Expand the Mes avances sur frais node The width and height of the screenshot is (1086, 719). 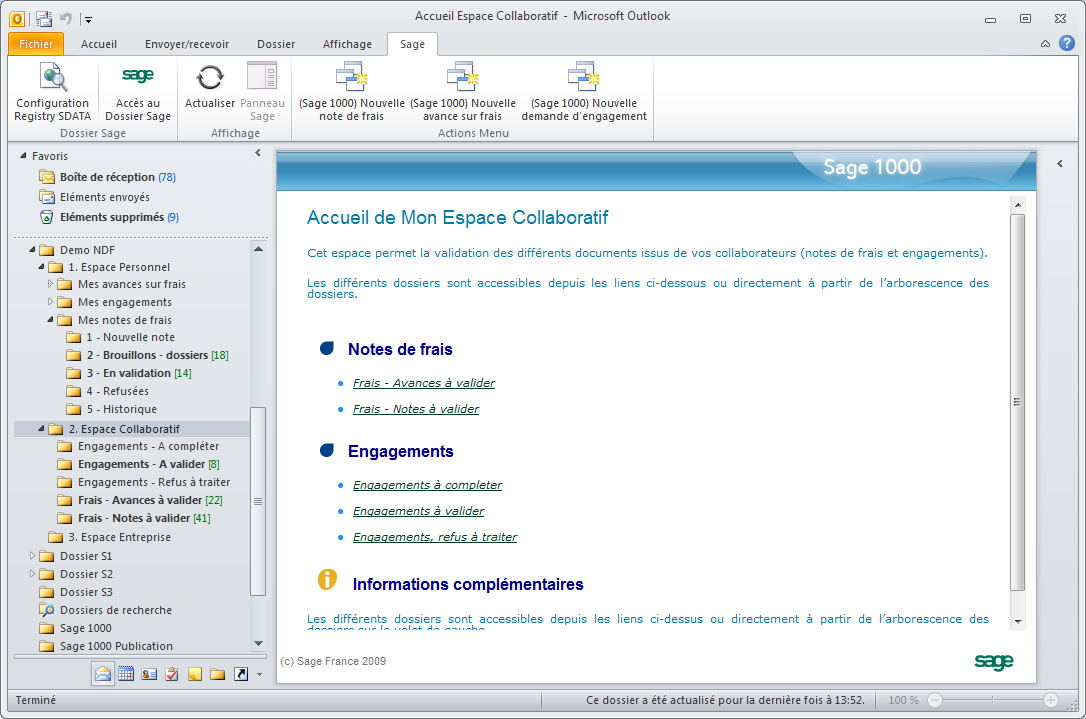(50, 284)
